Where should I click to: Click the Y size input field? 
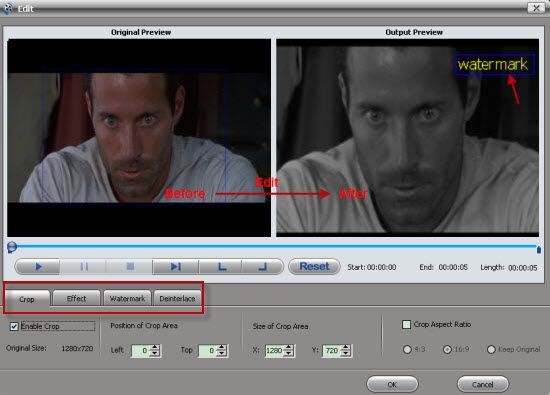tap(331, 351)
